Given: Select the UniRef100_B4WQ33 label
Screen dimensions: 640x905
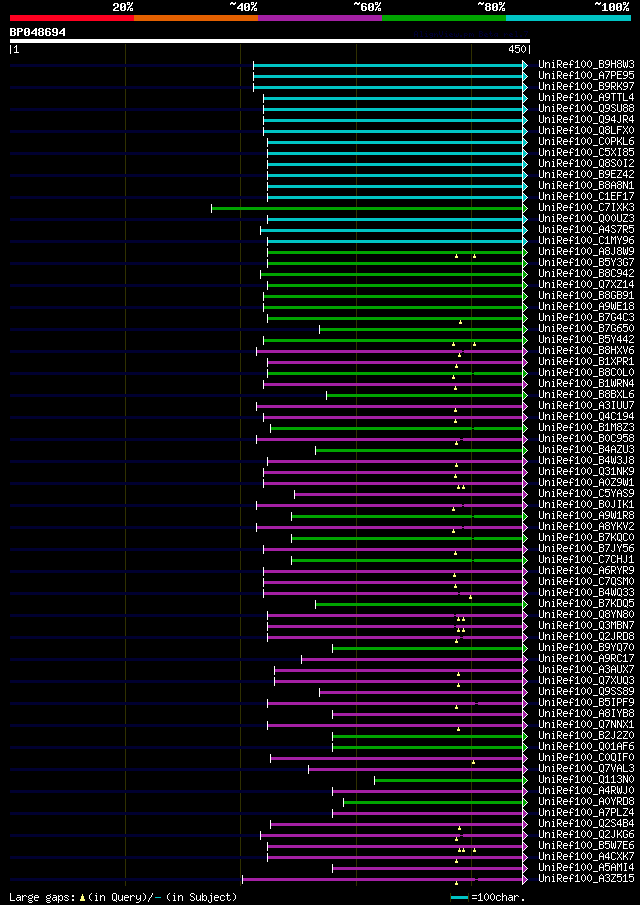Looking at the screenshot, I should click(x=586, y=593).
